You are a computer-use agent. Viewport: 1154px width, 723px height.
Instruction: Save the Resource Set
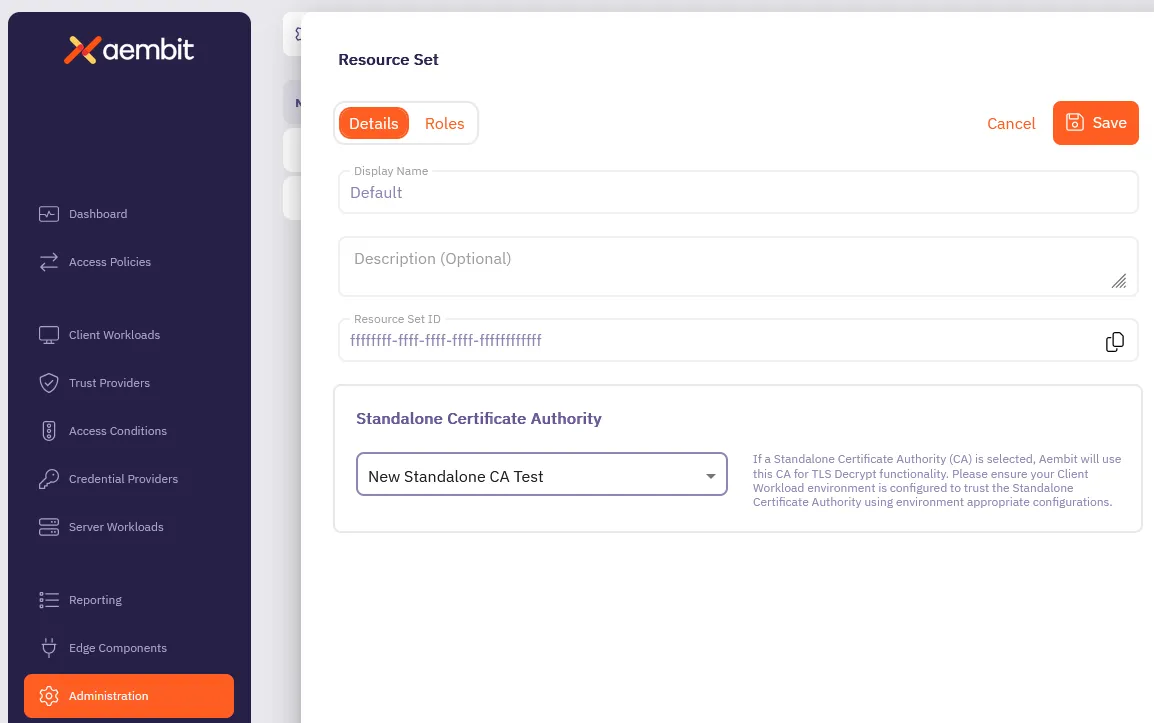(x=1095, y=123)
